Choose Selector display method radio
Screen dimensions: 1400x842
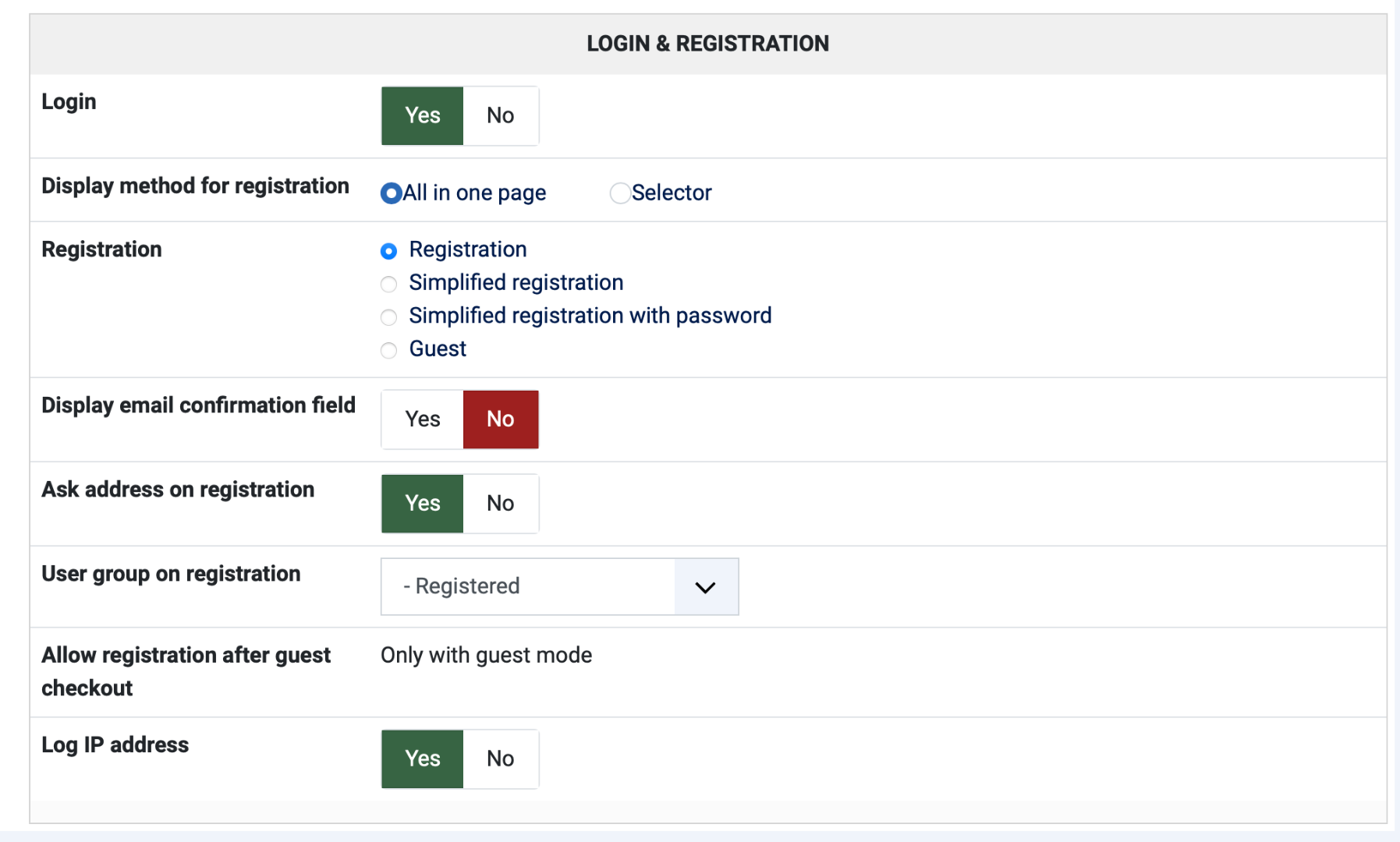[x=620, y=193]
